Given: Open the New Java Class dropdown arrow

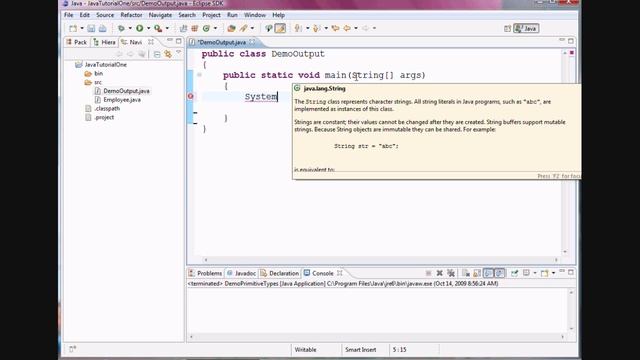Looking at the screenshot, I should pyautogui.click(x=215, y=28).
